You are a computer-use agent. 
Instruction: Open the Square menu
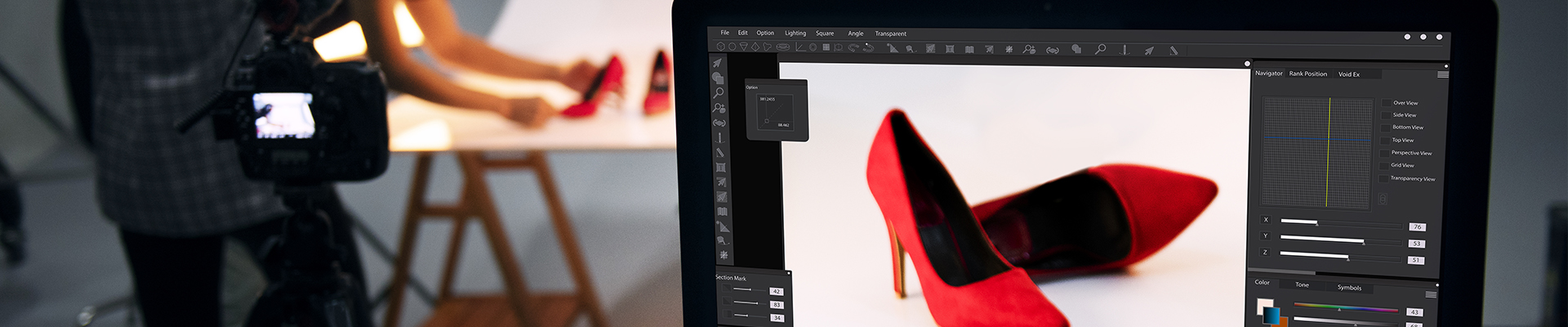click(825, 33)
